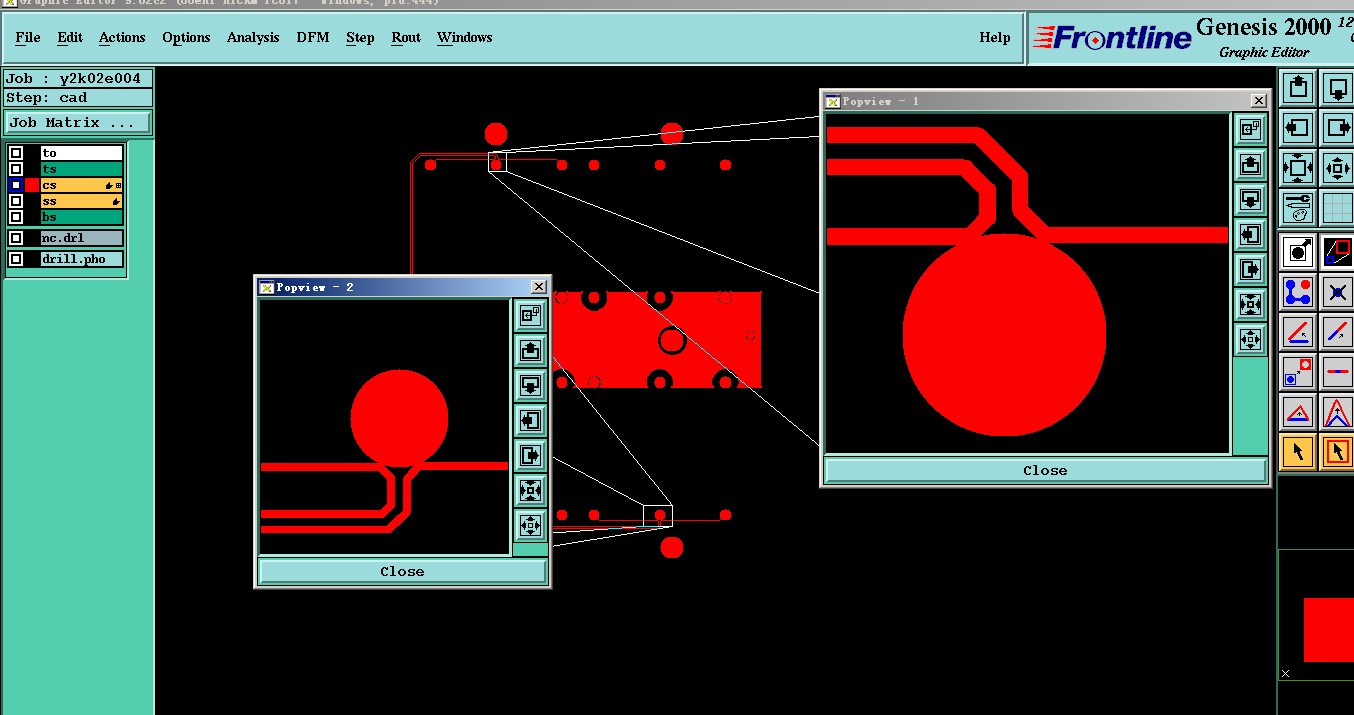Click zoom in icon in Popview 2
Image resolution: width=1354 pixels, height=715 pixels.
pyautogui.click(x=530, y=490)
